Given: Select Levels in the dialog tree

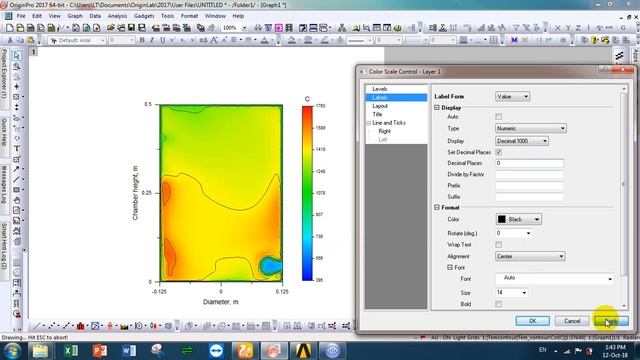Looking at the screenshot, I should tap(380, 89).
